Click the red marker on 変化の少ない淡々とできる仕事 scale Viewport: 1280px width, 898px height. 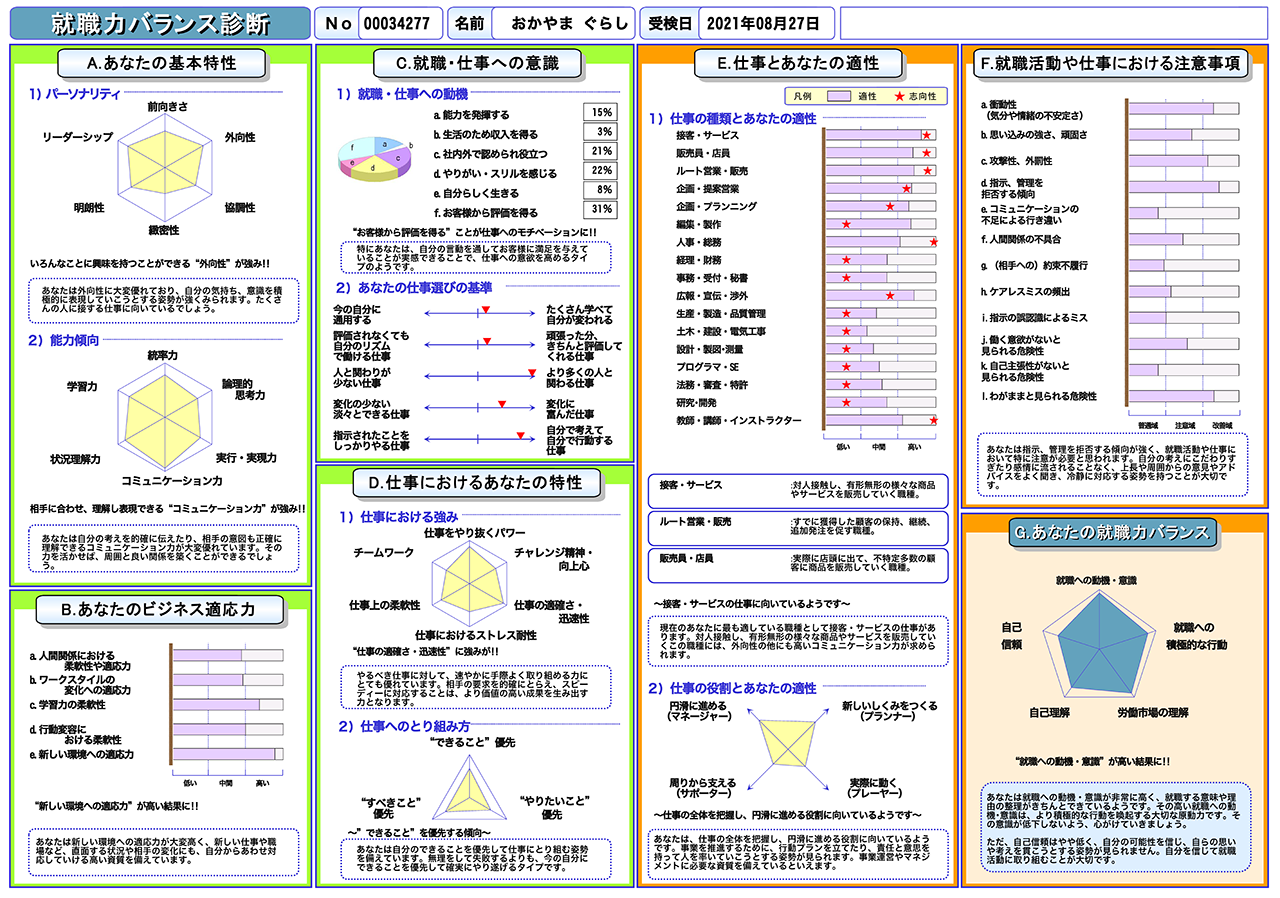[502, 403]
